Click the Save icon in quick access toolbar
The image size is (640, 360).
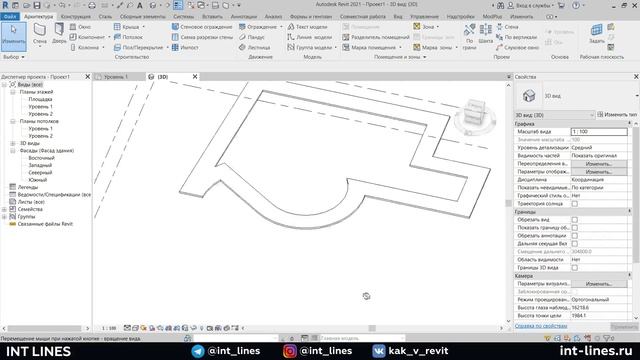[x=37, y=5]
